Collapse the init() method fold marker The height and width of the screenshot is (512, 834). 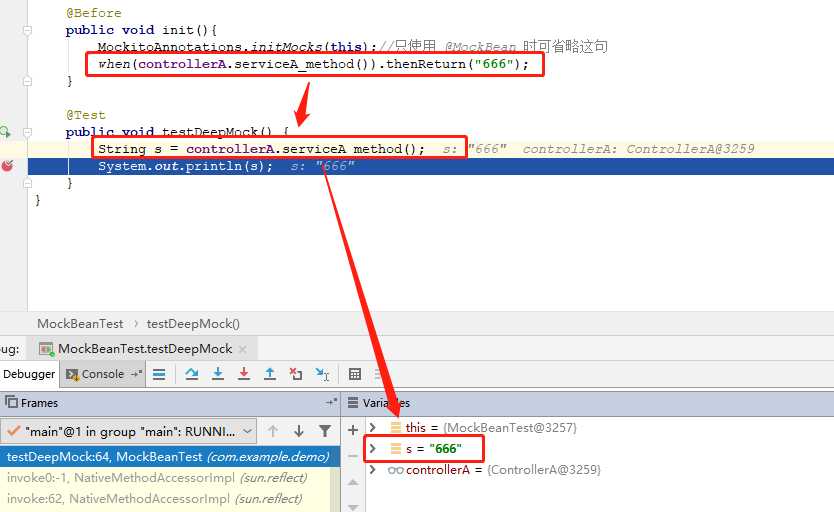click(27, 30)
